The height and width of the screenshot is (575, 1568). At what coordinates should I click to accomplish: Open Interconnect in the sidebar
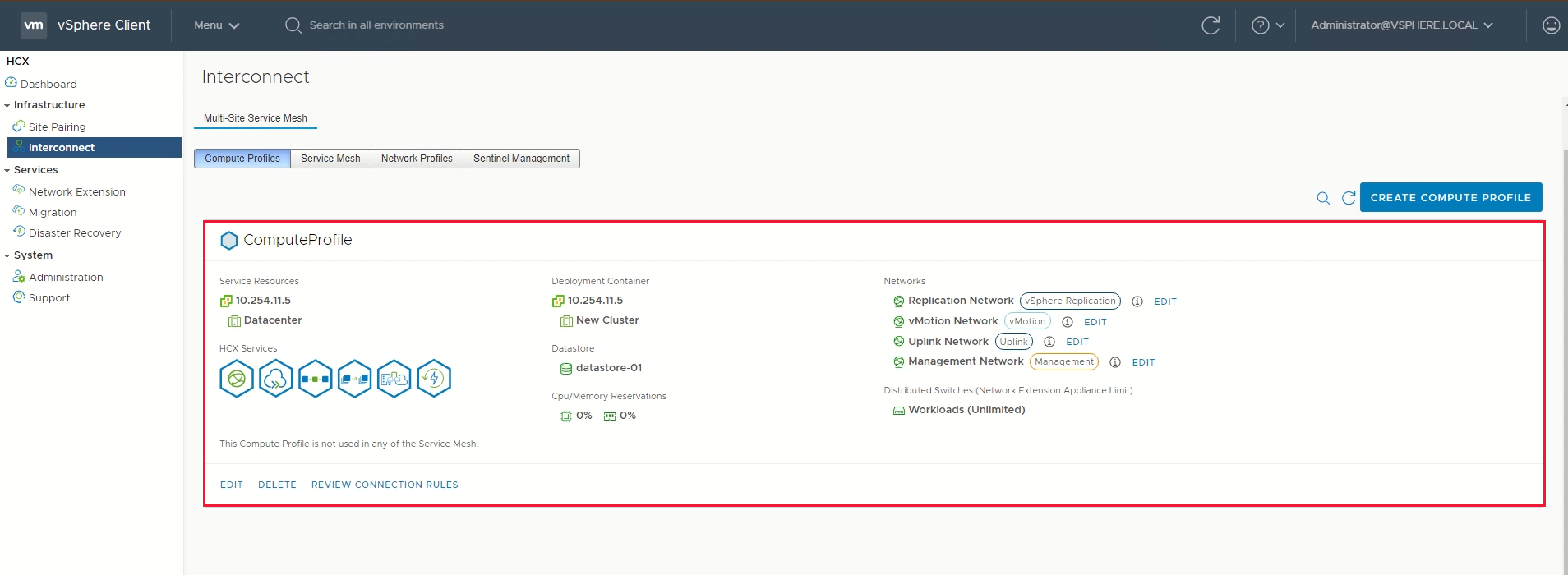point(95,148)
